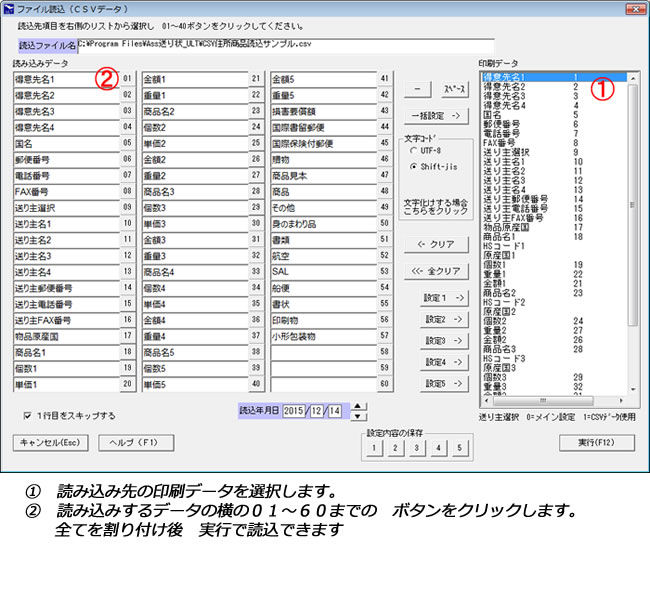Click the 60 button in the last column
The image size is (650, 600).
[x=386, y=384]
